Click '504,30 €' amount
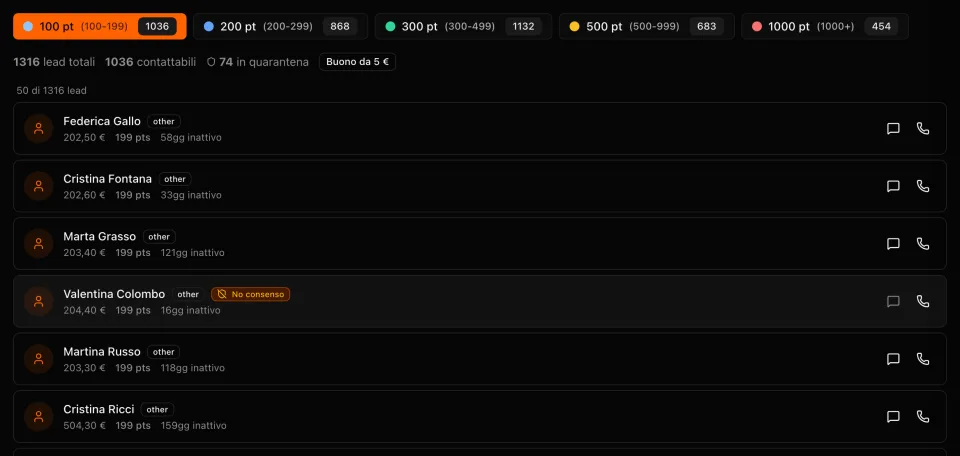The height and width of the screenshot is (456, 960). (84, 425)
